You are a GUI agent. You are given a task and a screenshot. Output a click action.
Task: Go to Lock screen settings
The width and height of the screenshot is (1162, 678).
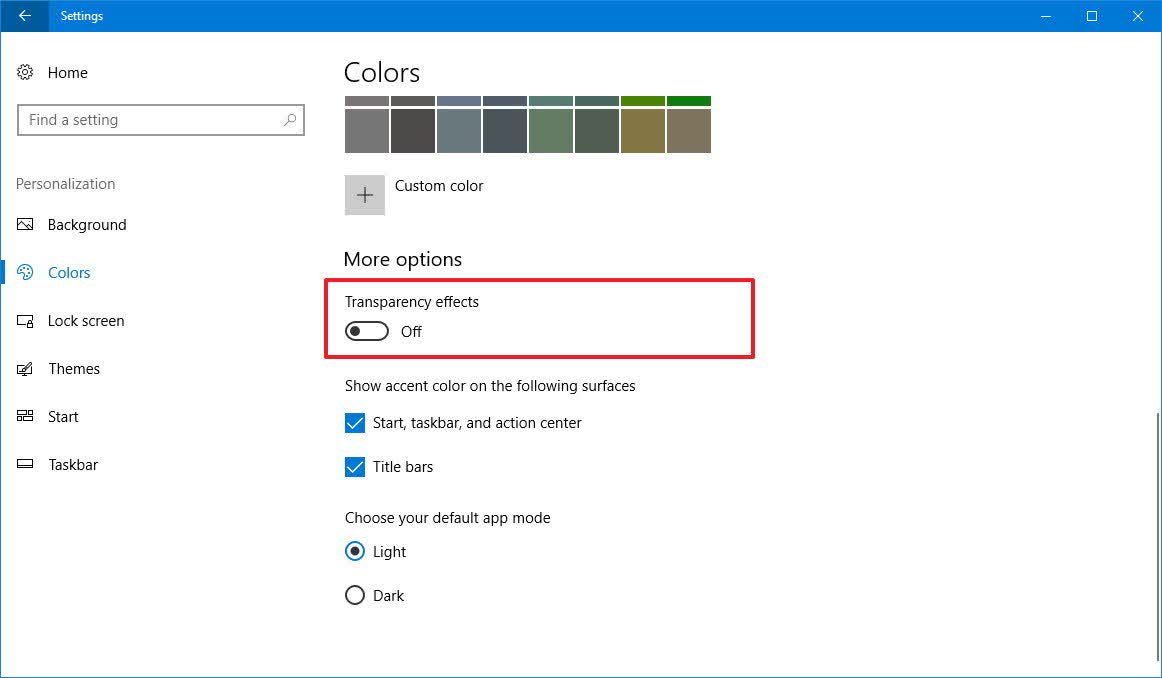(x=86, y=321)
